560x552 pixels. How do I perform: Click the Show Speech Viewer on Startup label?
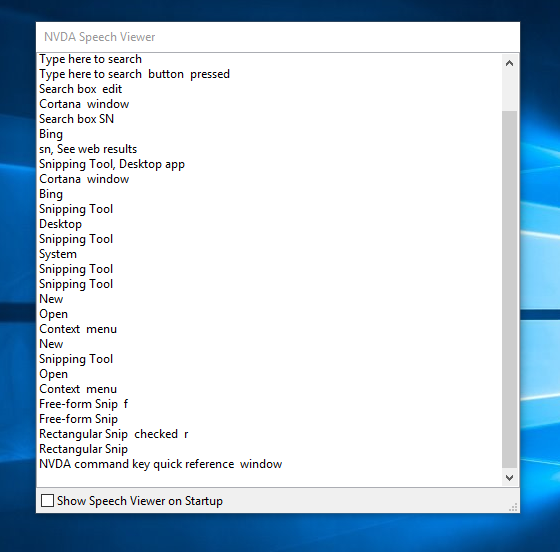pos(140,501)
